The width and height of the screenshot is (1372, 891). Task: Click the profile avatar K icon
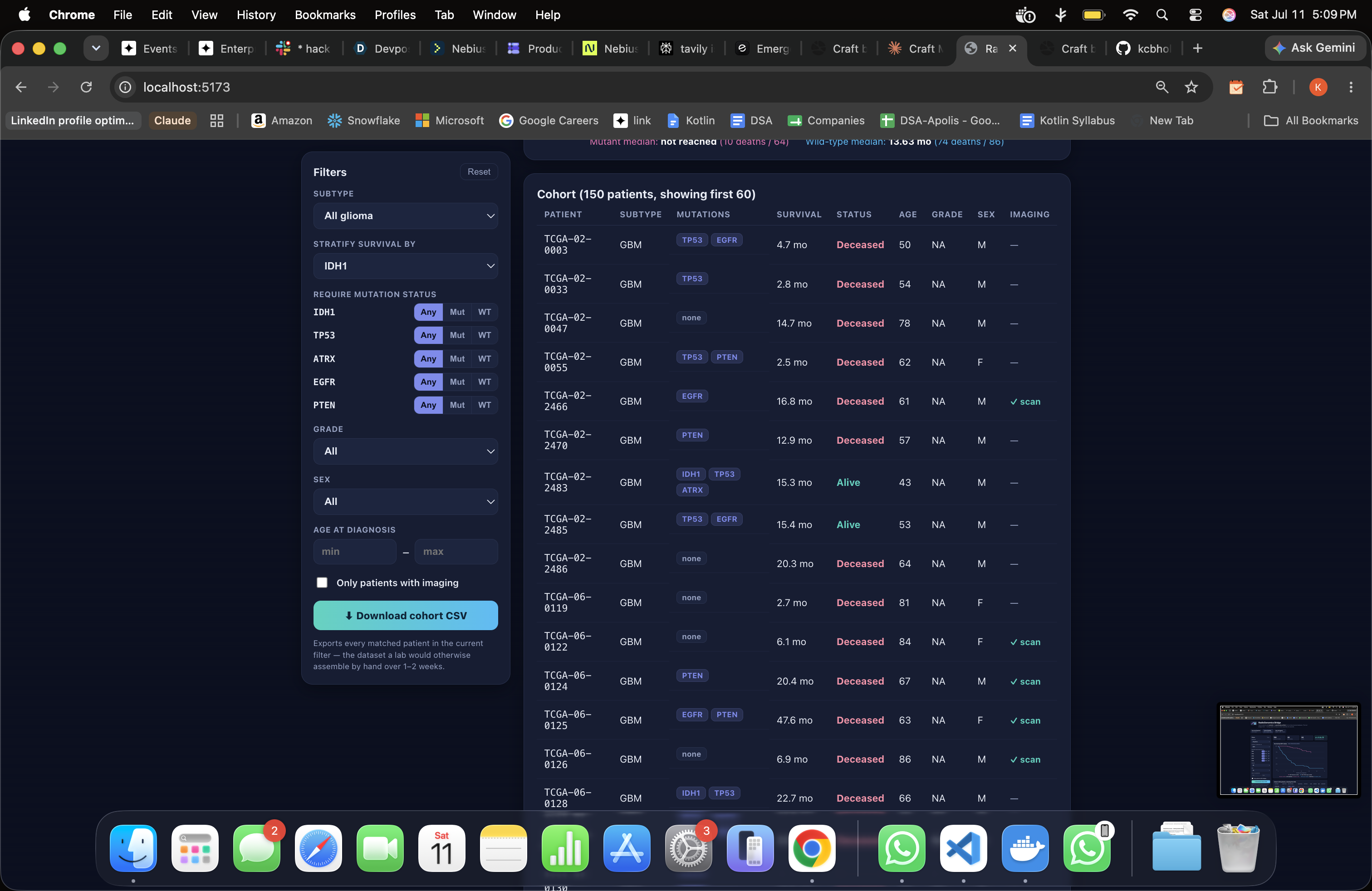tap(1318, 87)
